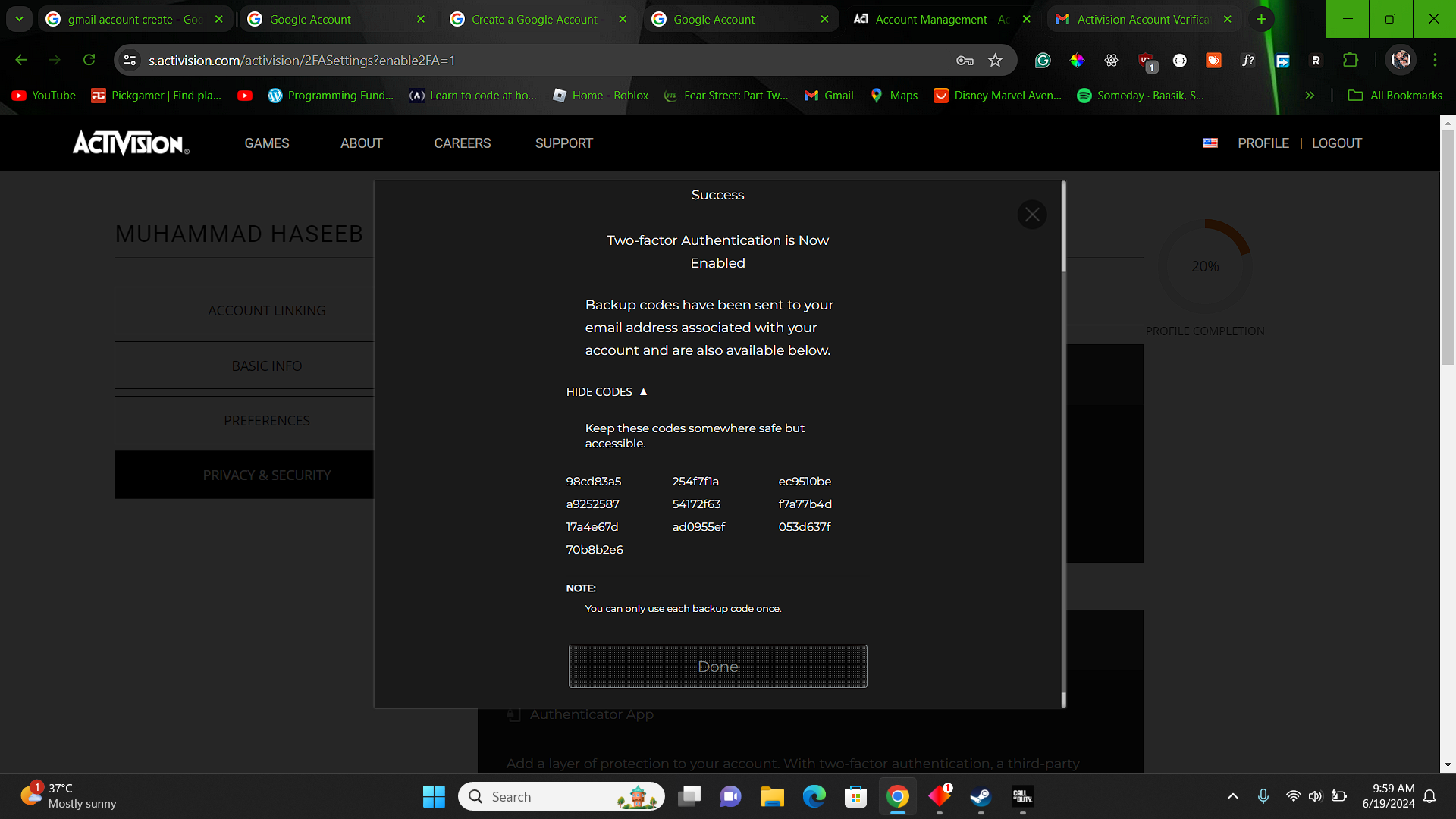
Task: Switch to Activision Account Verification Gmail tab
Action: [1141, 20]
